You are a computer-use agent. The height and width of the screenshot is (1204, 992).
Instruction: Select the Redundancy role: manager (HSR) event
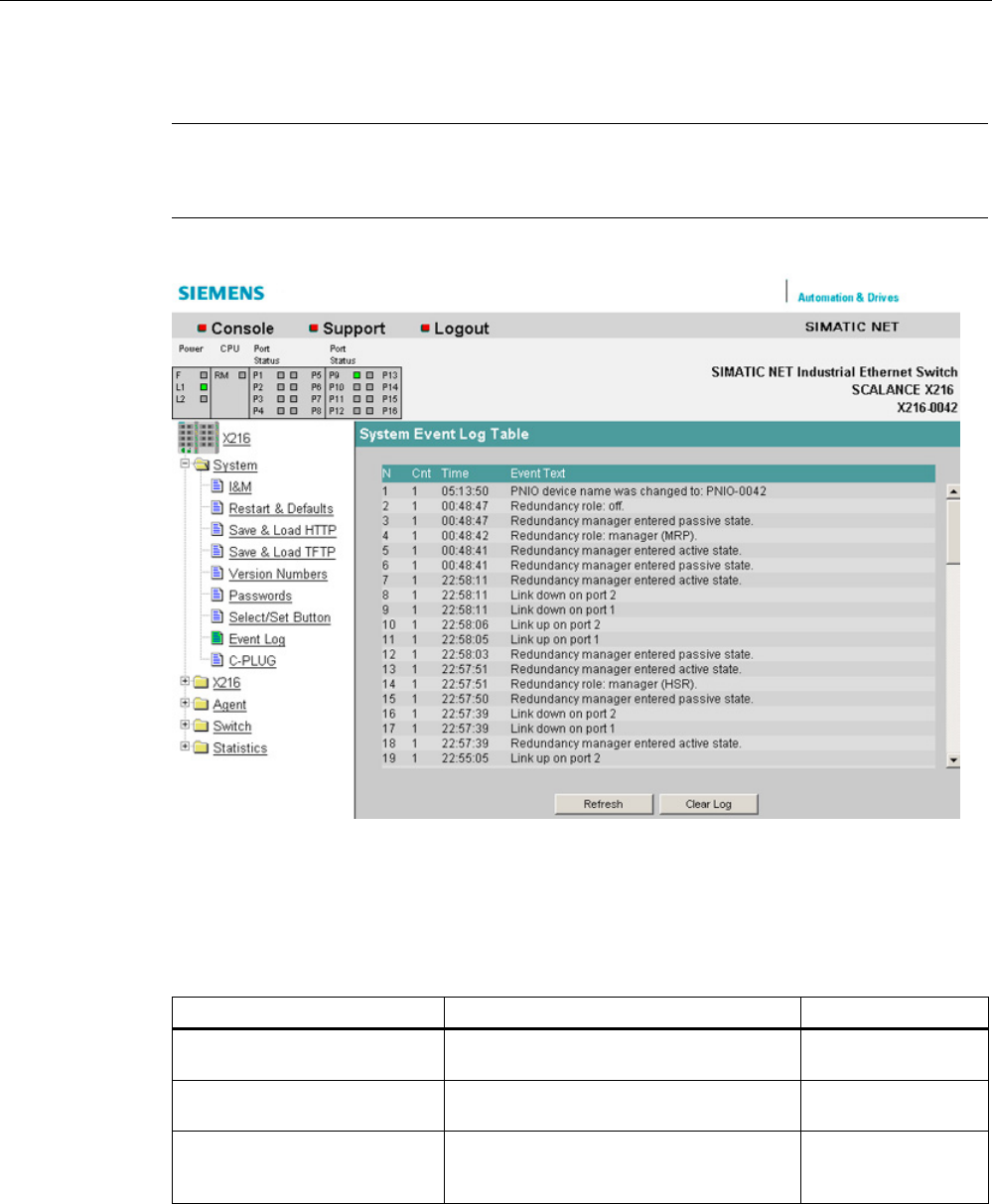pyautogui.click(x=658, y=684)
